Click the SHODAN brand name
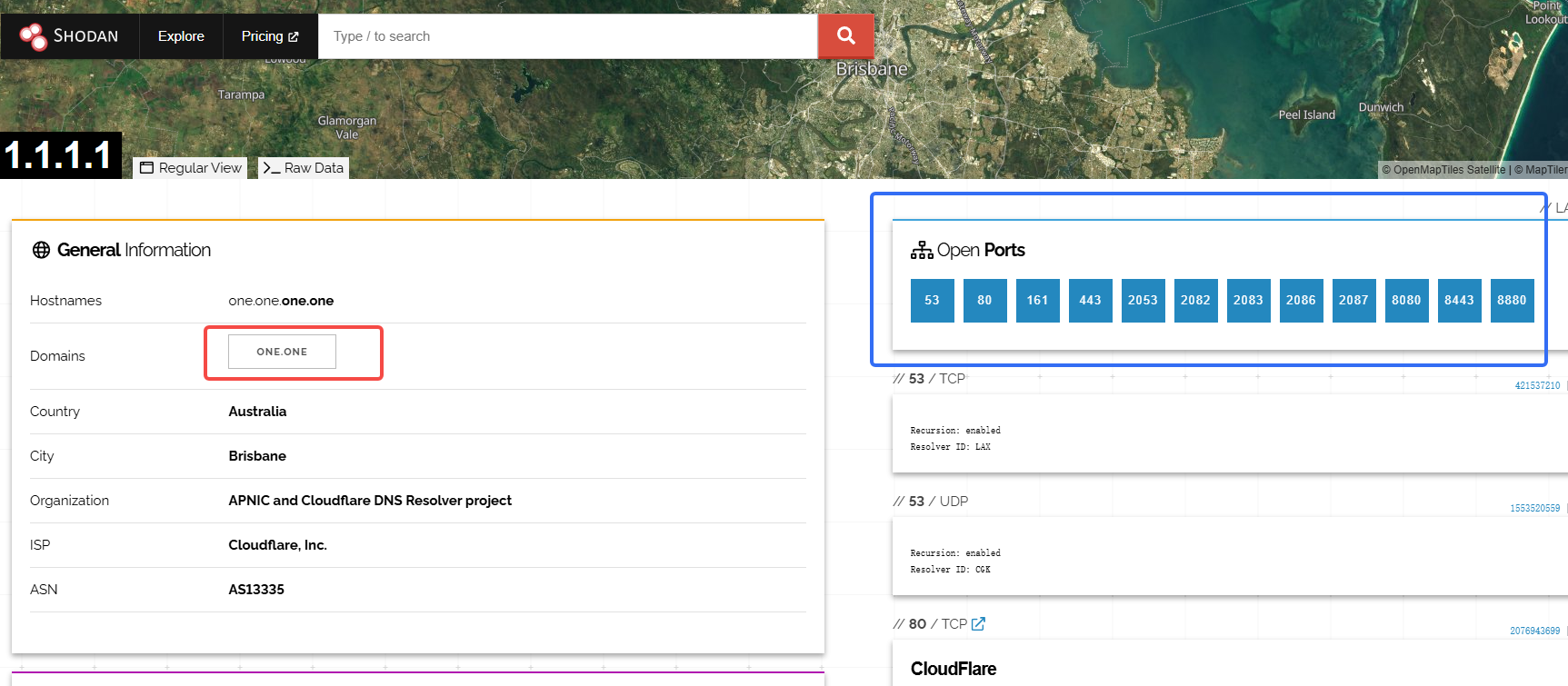 coord(85,36)
